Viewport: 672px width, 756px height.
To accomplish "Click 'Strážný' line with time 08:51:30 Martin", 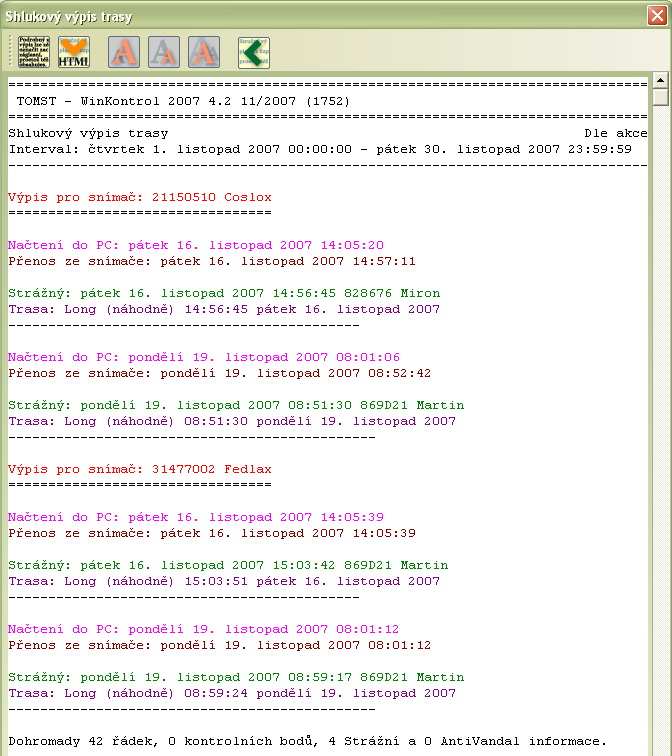I will [x=236, y=405].
